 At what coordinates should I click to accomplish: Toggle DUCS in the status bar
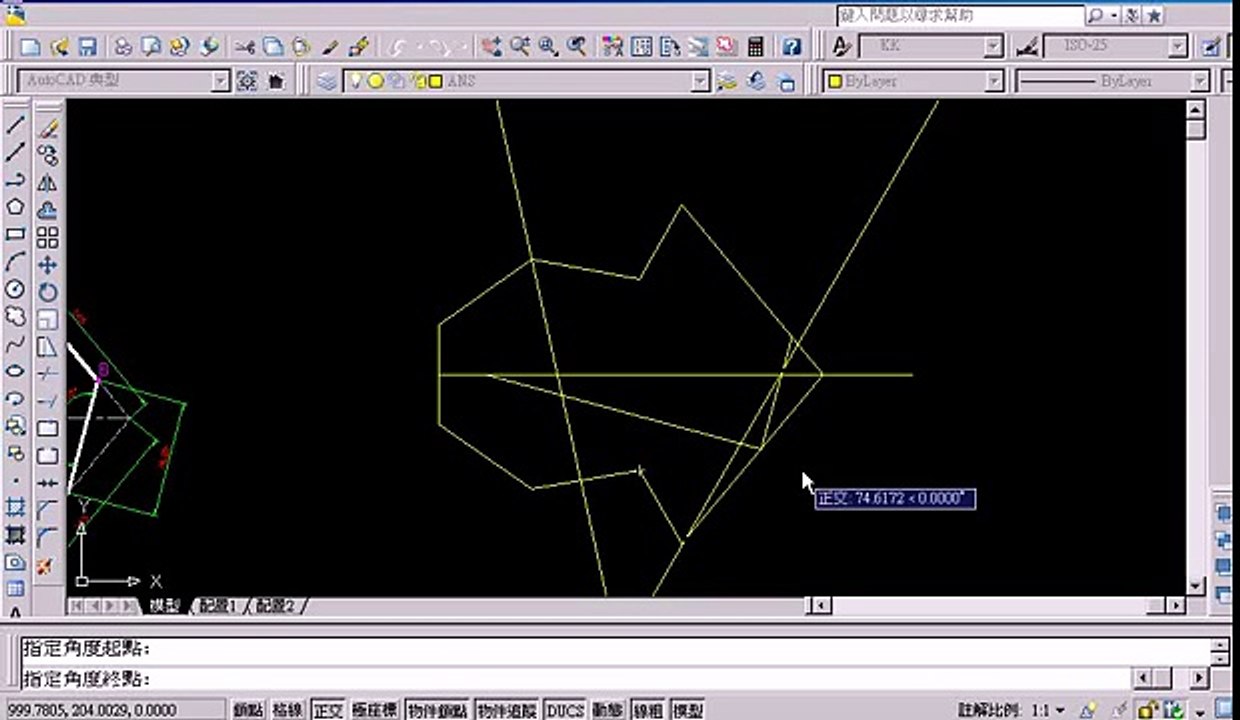point(565,710)
